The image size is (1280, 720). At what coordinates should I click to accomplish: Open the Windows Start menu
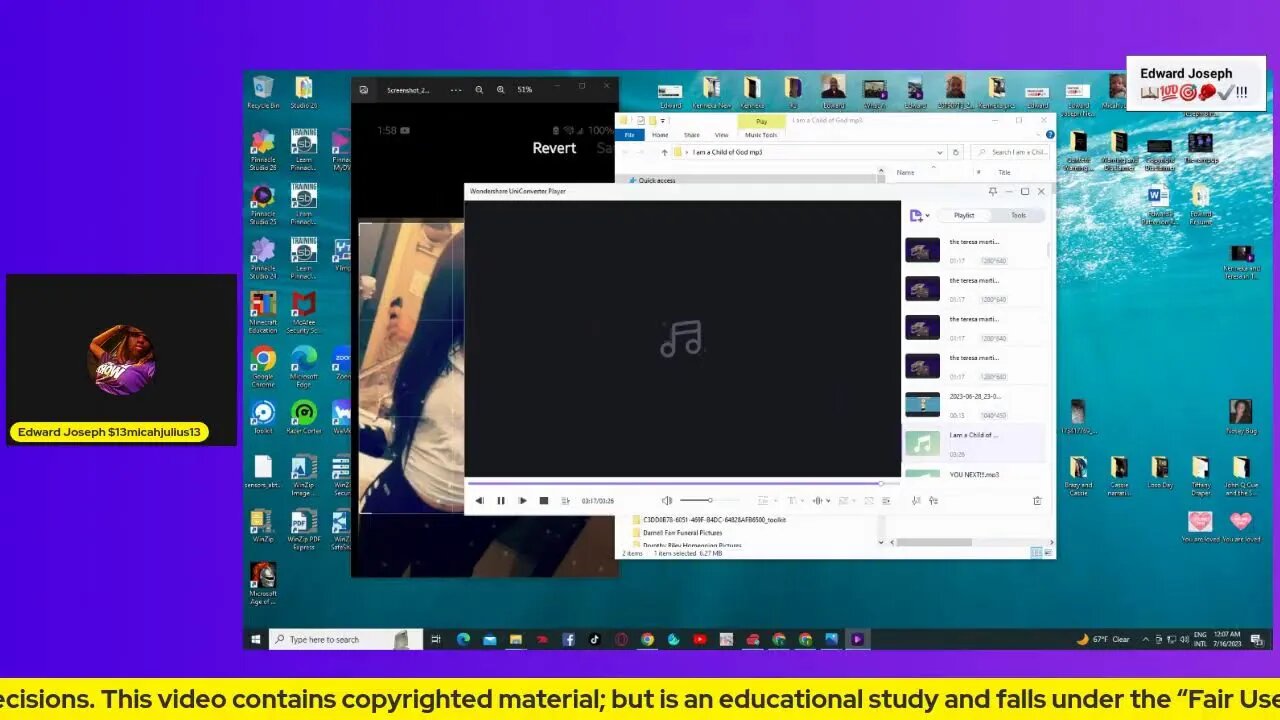[x=256, y=639]
